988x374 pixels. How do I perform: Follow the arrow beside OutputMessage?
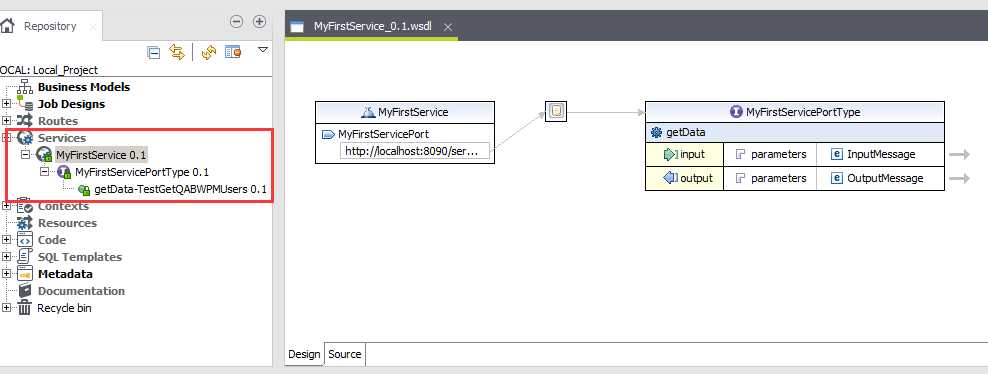[x=960, y=178]
